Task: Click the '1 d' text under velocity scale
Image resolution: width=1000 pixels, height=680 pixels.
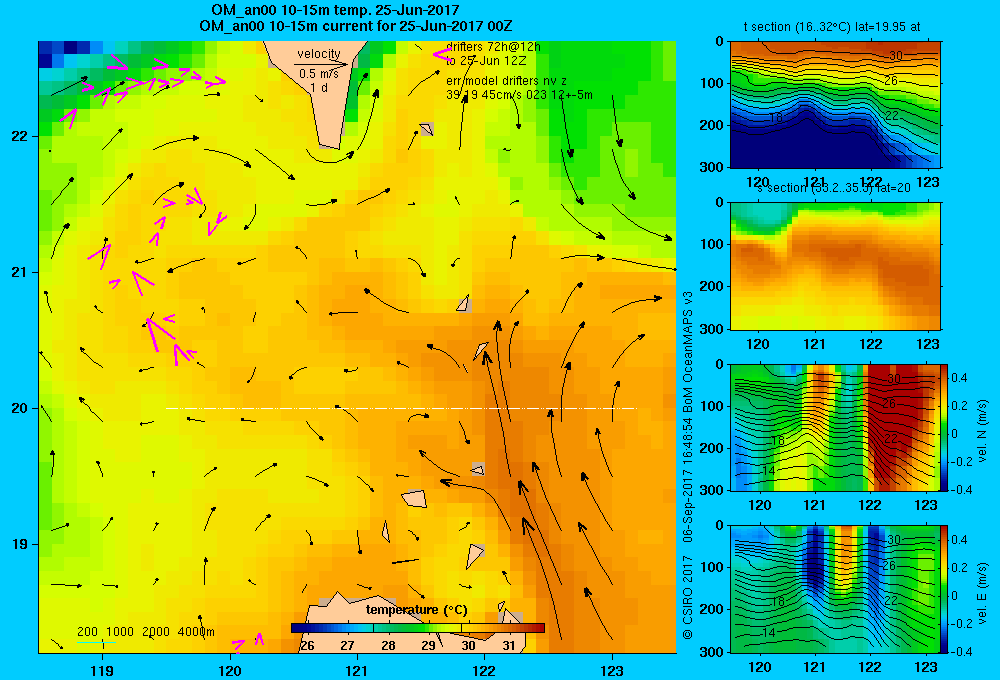Action: click(x=319, y=87)
